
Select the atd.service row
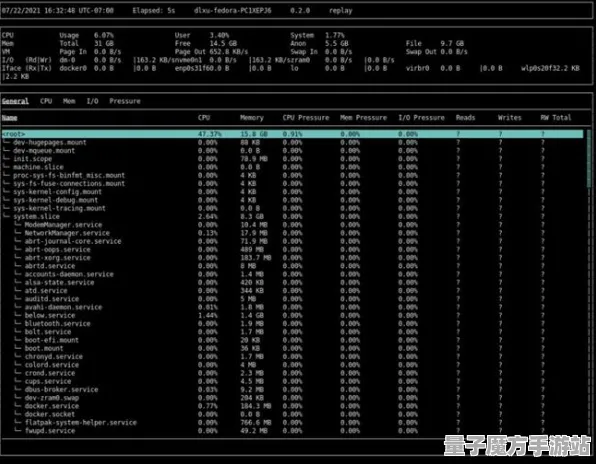tap(292, 291)
